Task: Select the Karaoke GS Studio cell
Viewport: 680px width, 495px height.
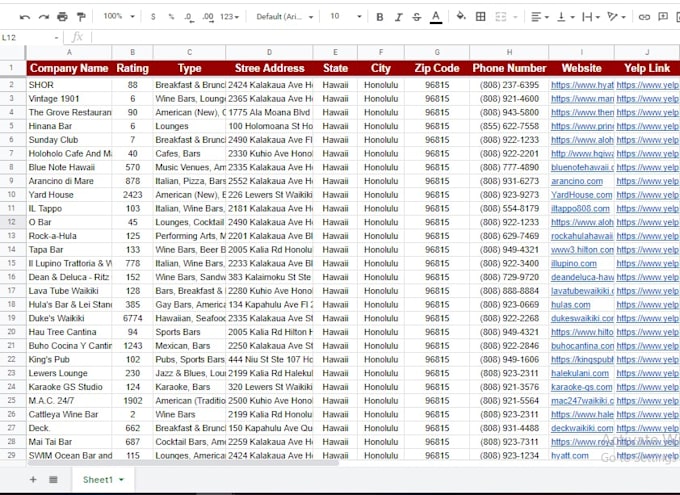Action: [x=69, y=387]
